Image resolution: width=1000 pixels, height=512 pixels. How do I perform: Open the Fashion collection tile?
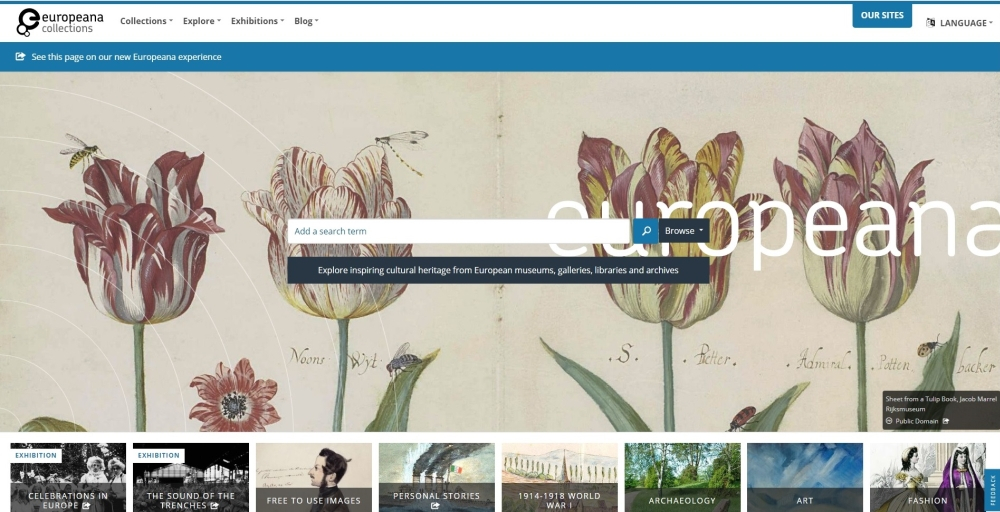928,478
